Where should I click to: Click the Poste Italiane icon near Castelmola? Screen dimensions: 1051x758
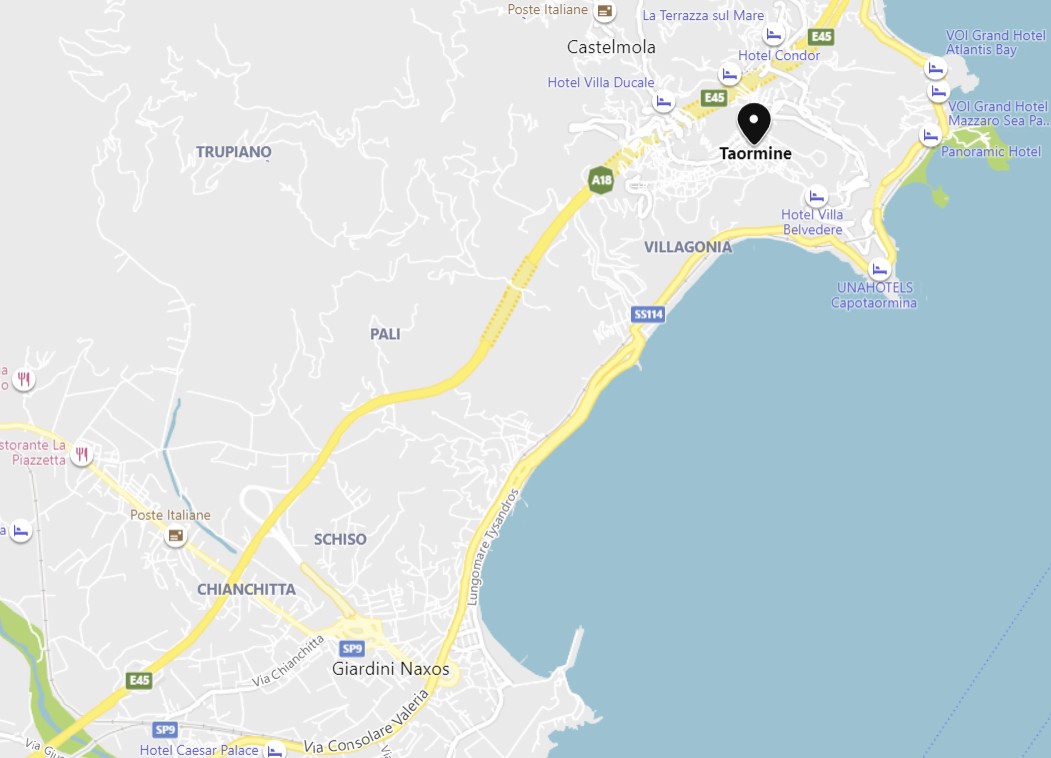(605, 11)
